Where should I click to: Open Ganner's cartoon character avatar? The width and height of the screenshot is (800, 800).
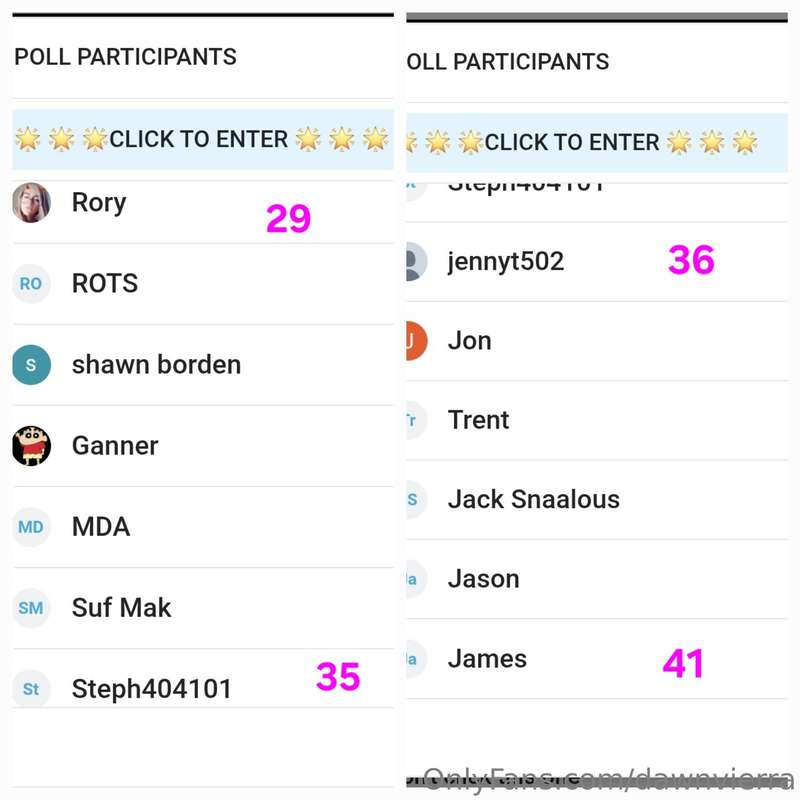point(31,446)
